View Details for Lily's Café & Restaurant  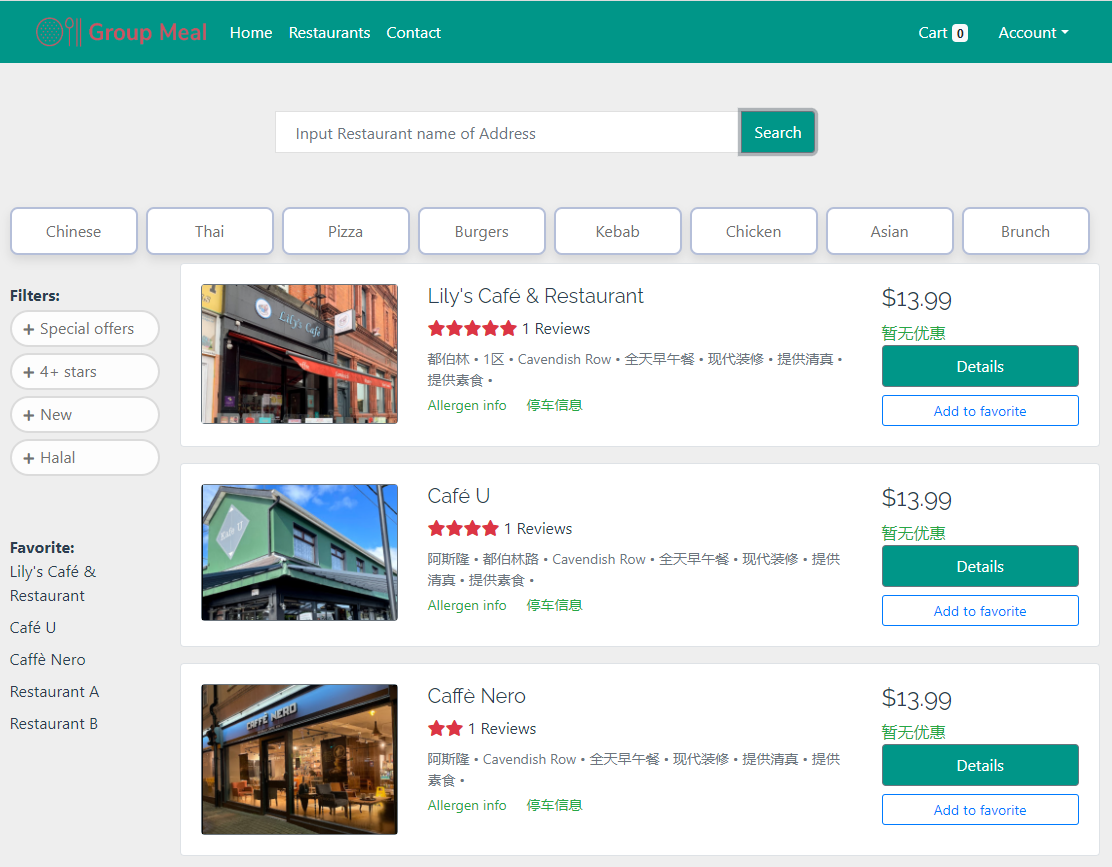tap(980, 366)
